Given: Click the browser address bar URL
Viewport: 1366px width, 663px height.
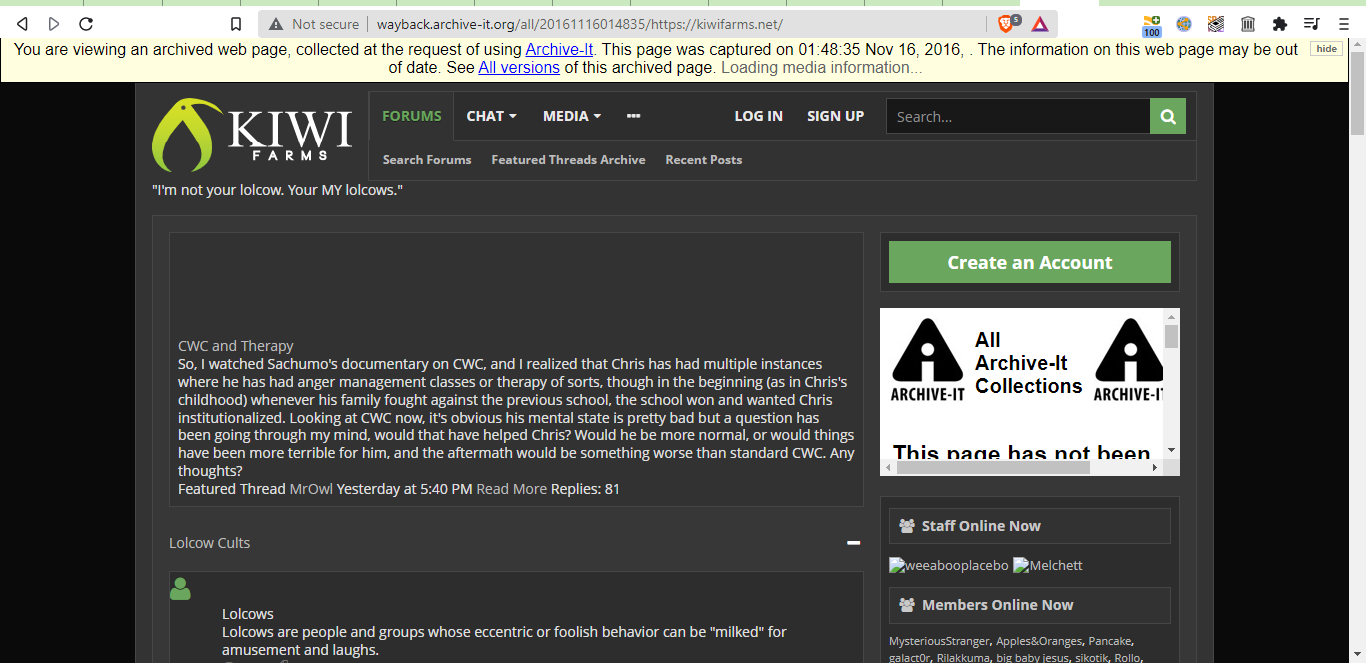Looking at the screenshot, I should coord(580,24).
